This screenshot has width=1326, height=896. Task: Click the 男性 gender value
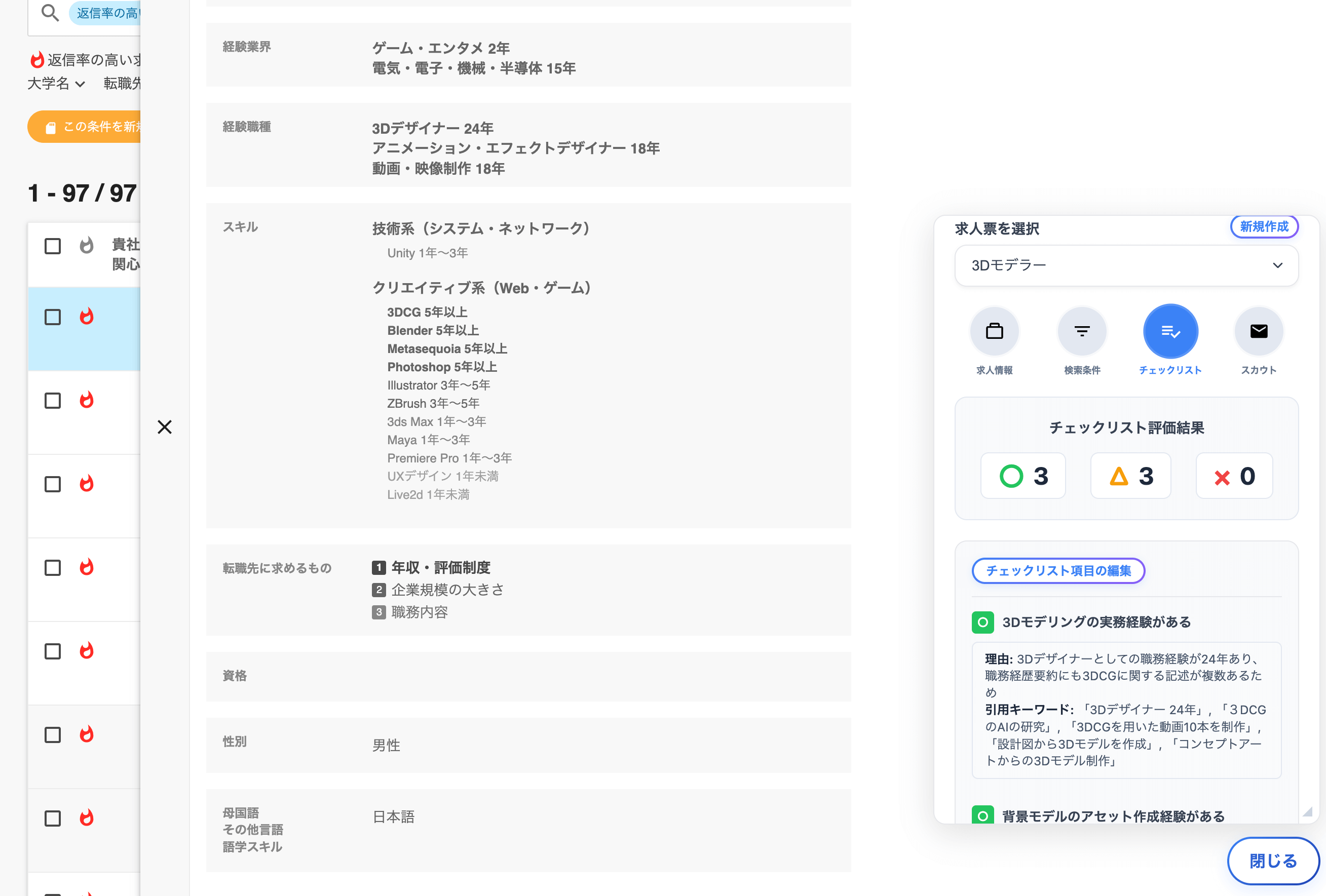[x=386, y=746]
